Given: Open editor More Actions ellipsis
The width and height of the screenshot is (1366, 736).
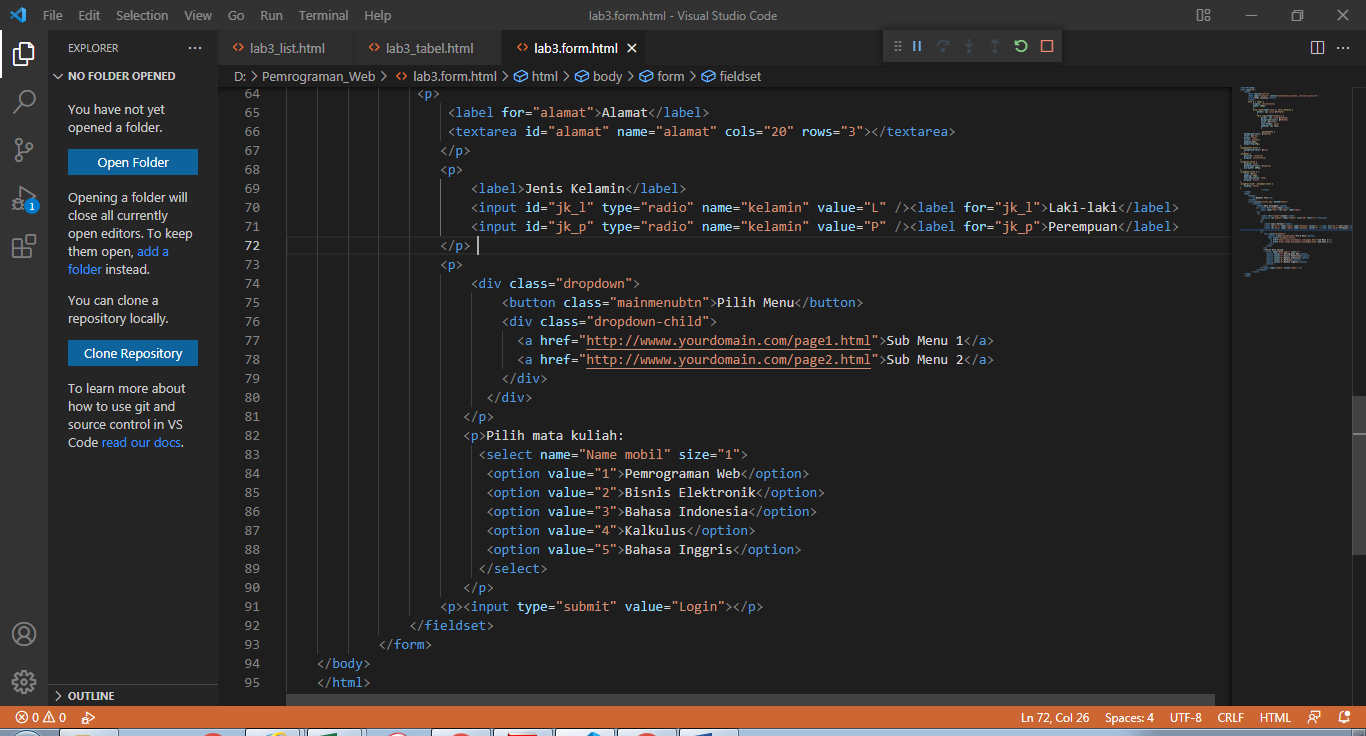Looking at the screenshot, I should tap(1344, 47).
